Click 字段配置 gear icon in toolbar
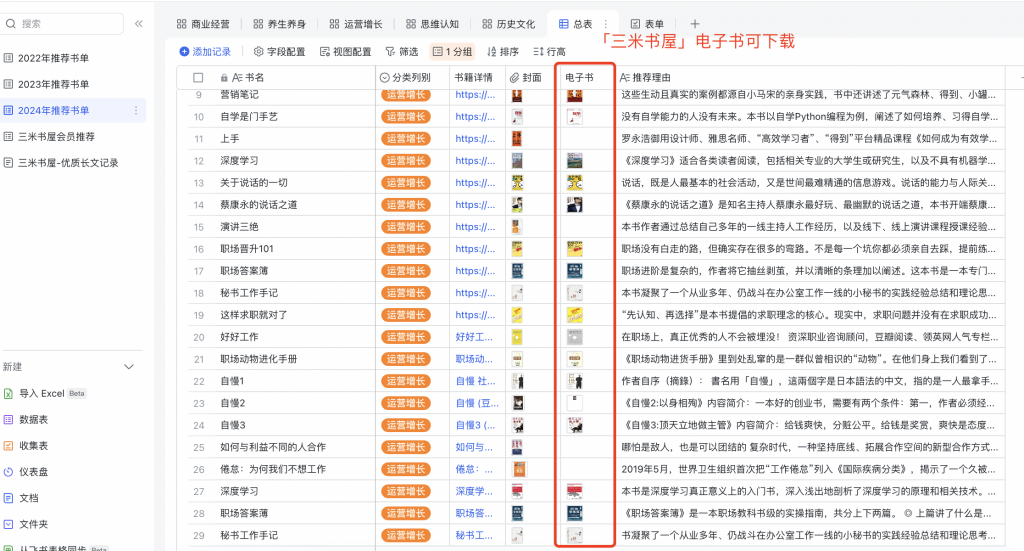This screenshot has width=1024, height=551. click(259, 52)
